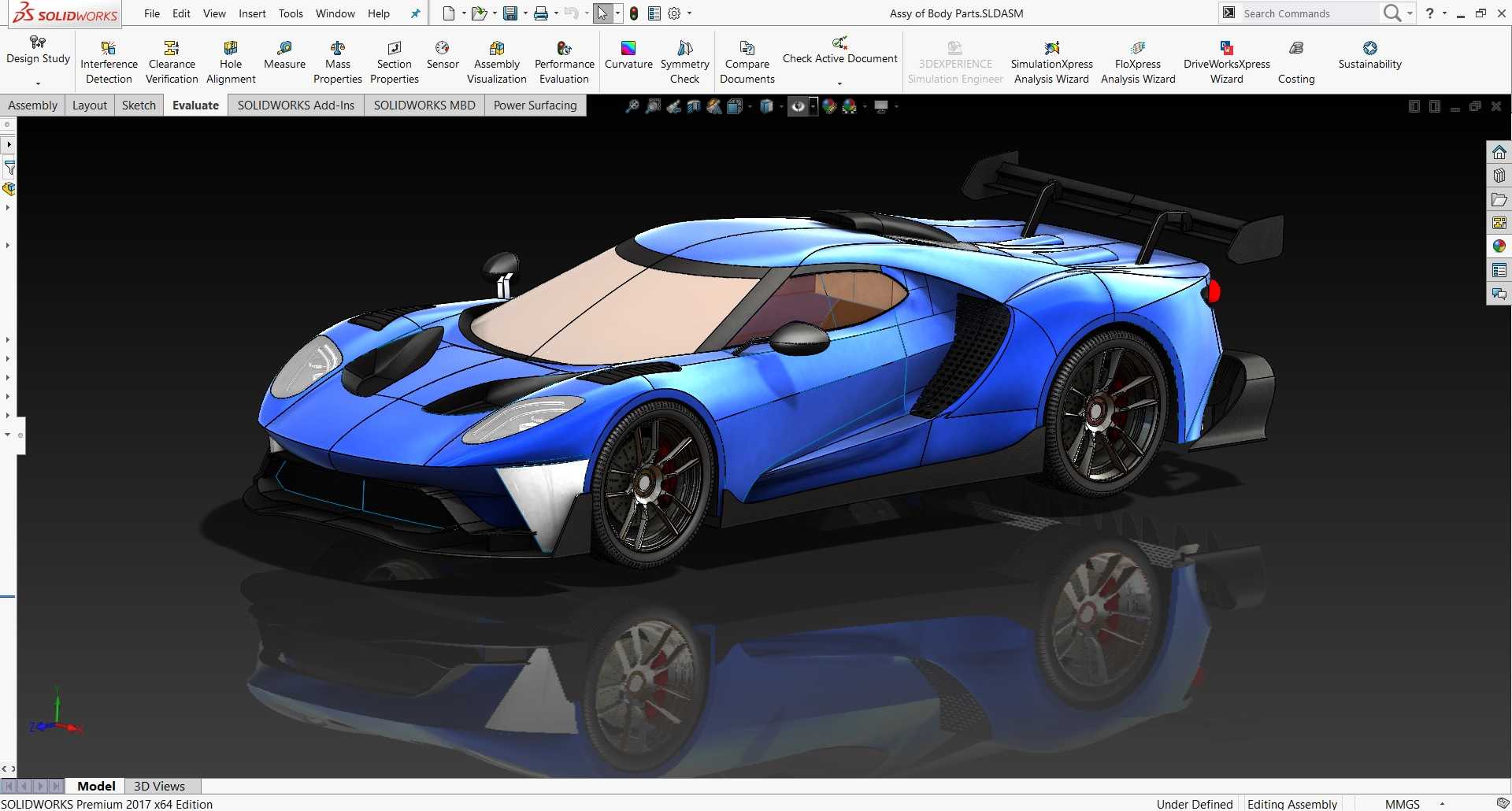Open the Appearances task pane icon

click(x=1499, y=246)
